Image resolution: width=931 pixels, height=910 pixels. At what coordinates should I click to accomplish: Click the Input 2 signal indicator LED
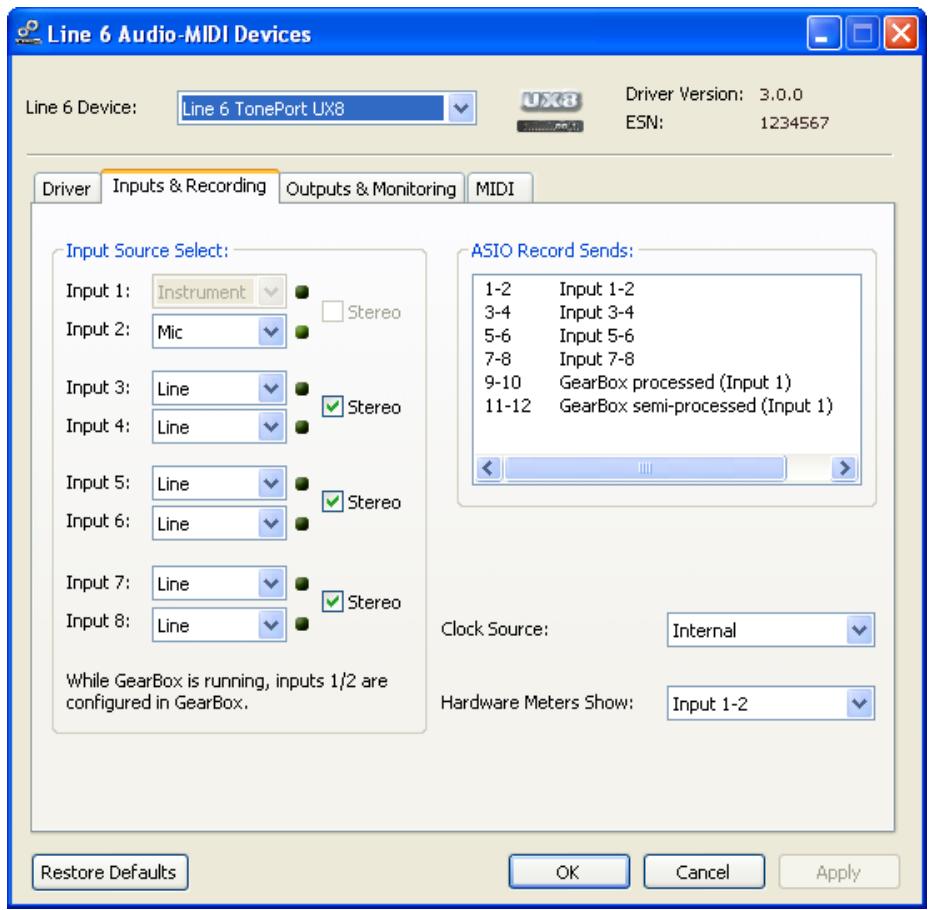click(302, 332)
